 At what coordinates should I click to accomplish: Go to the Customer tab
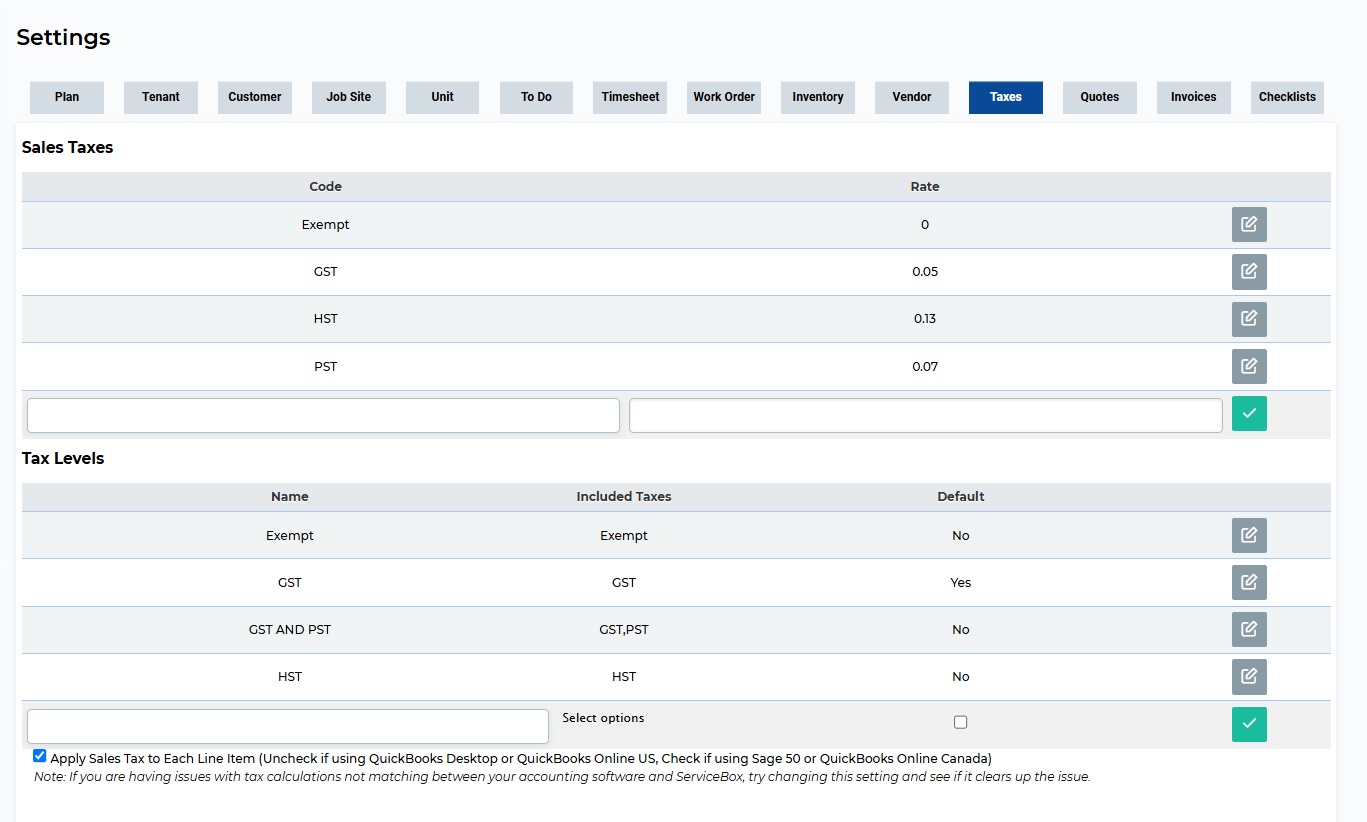point(255,97)
